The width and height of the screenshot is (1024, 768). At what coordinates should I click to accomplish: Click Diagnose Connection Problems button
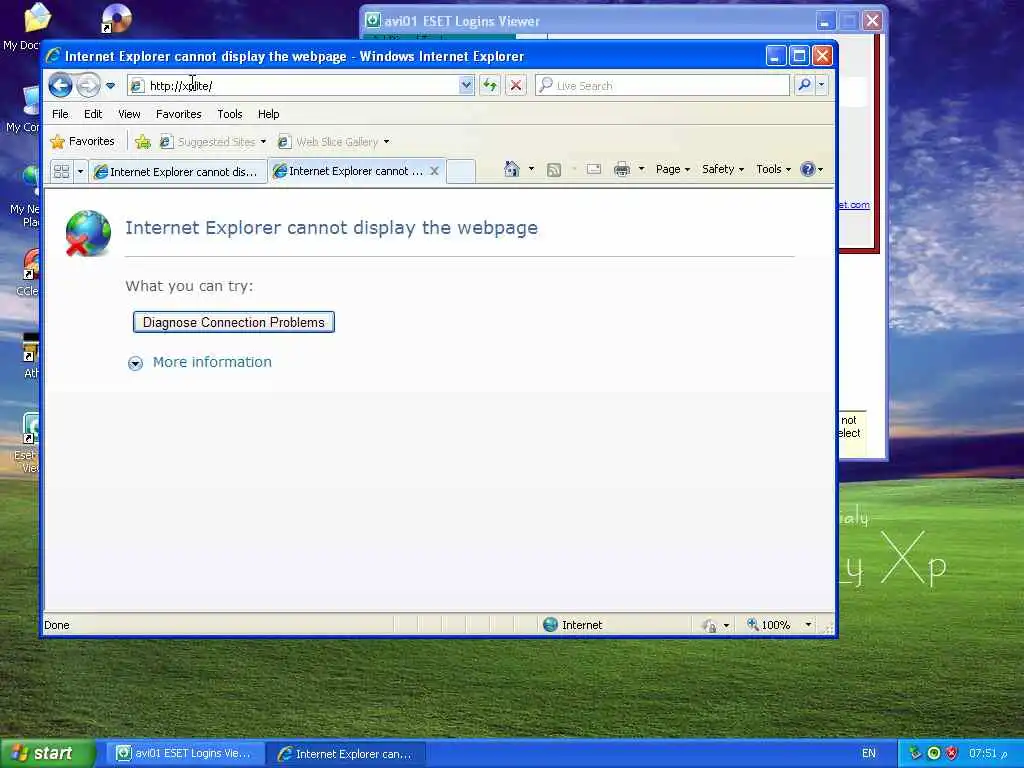pos(234,322)
